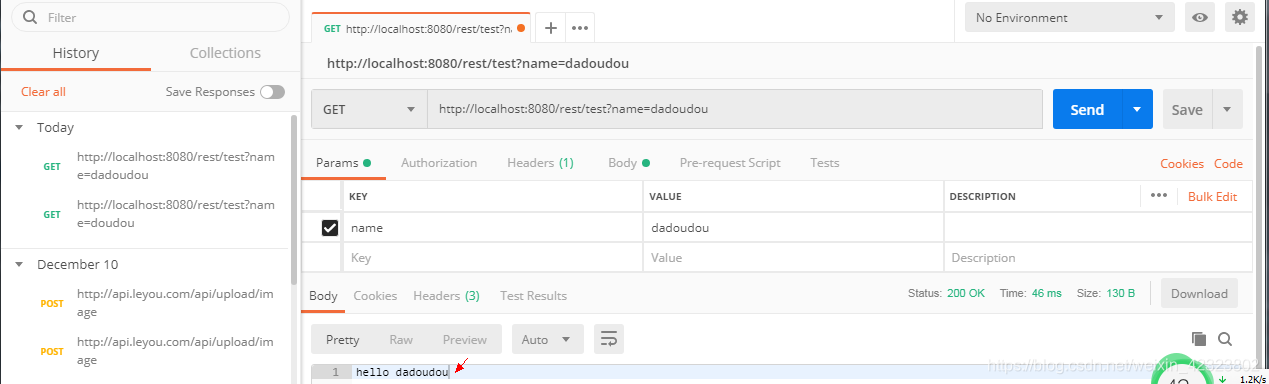Click the Send button

(1087, 109)
